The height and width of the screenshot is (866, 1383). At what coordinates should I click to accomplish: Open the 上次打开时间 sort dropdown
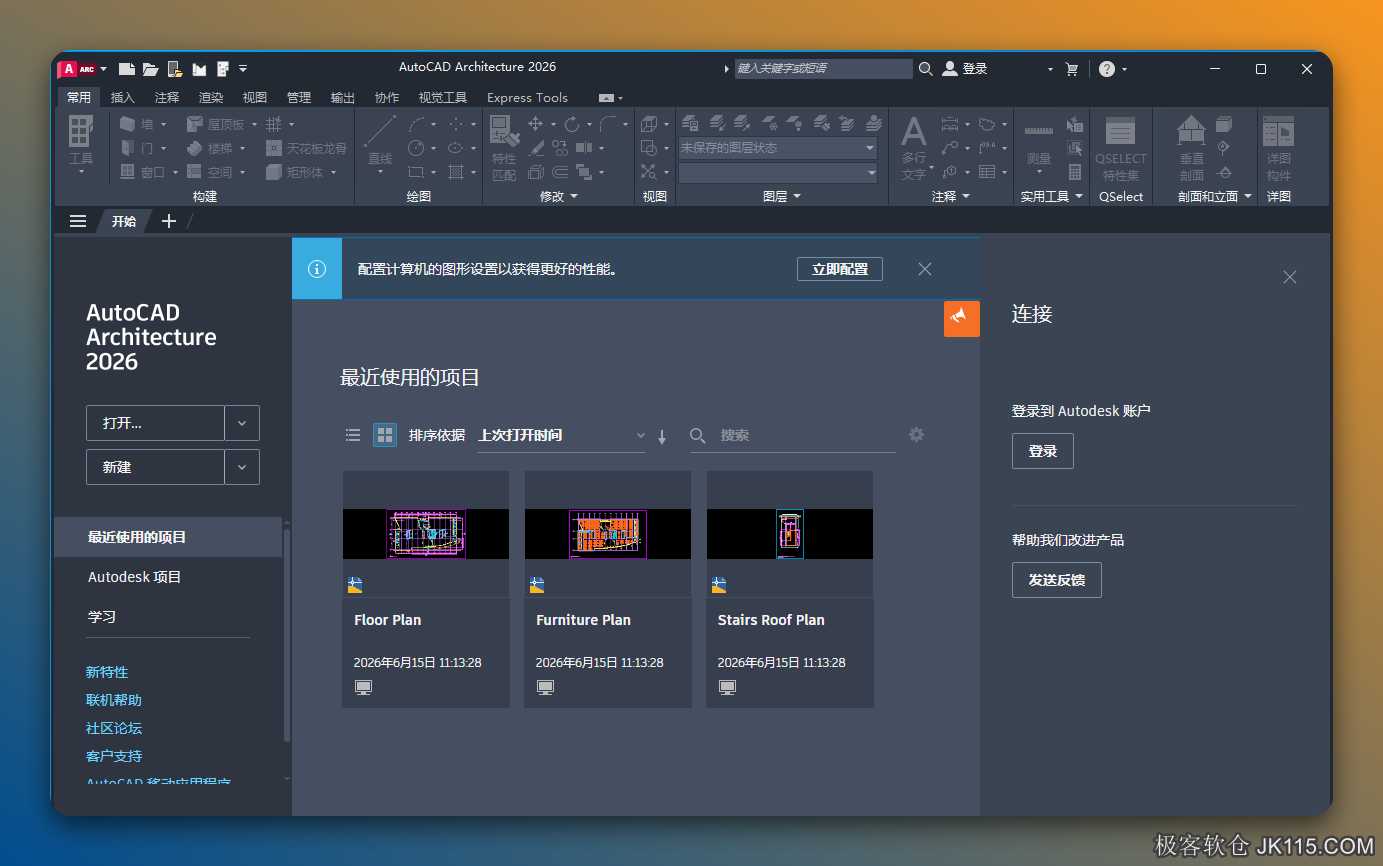561,435
